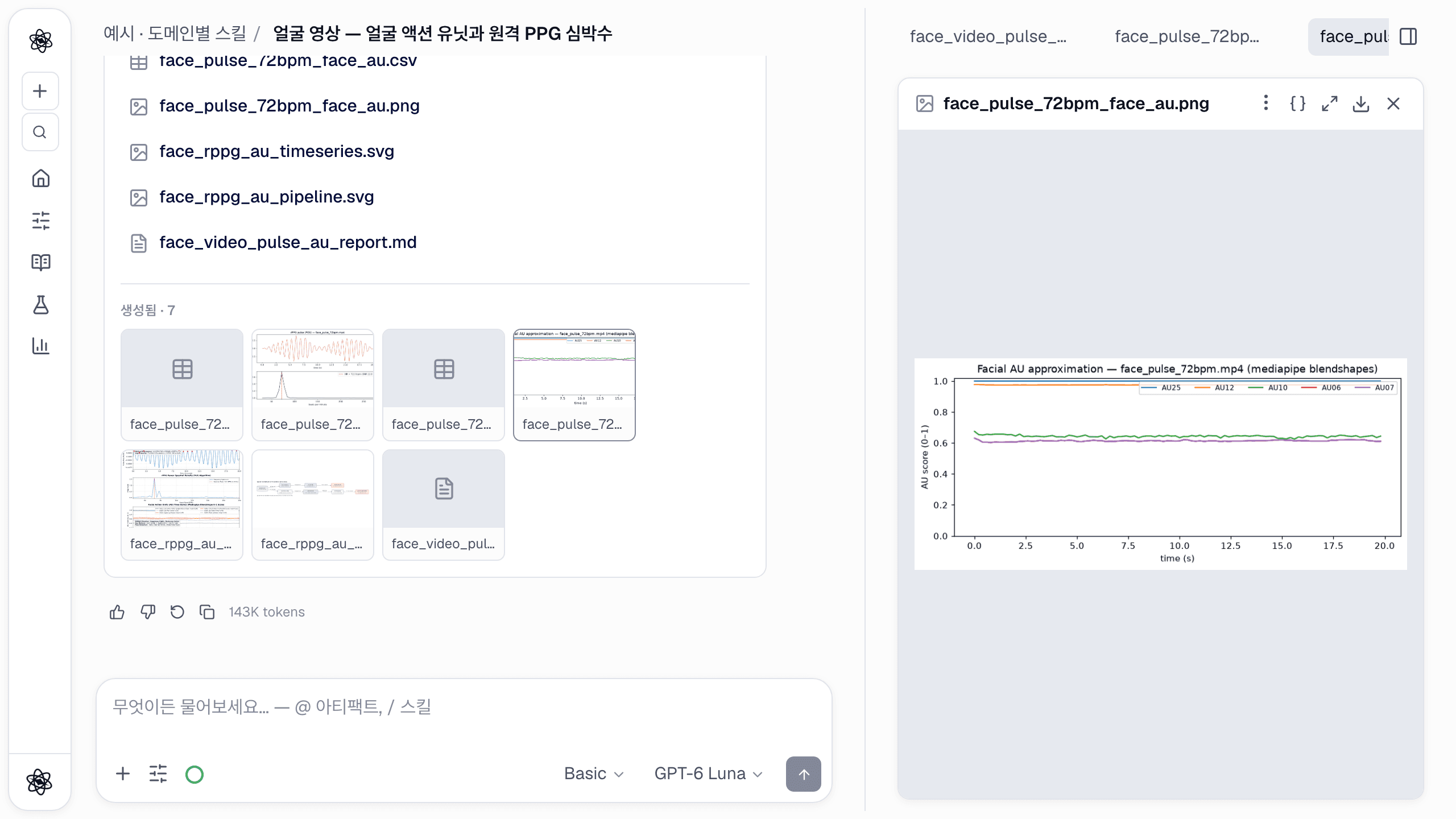Viewport: 1456px width, 819px height.
Task: Open the sliders settings icon in sidebar
Action: [x=40, y=220]
